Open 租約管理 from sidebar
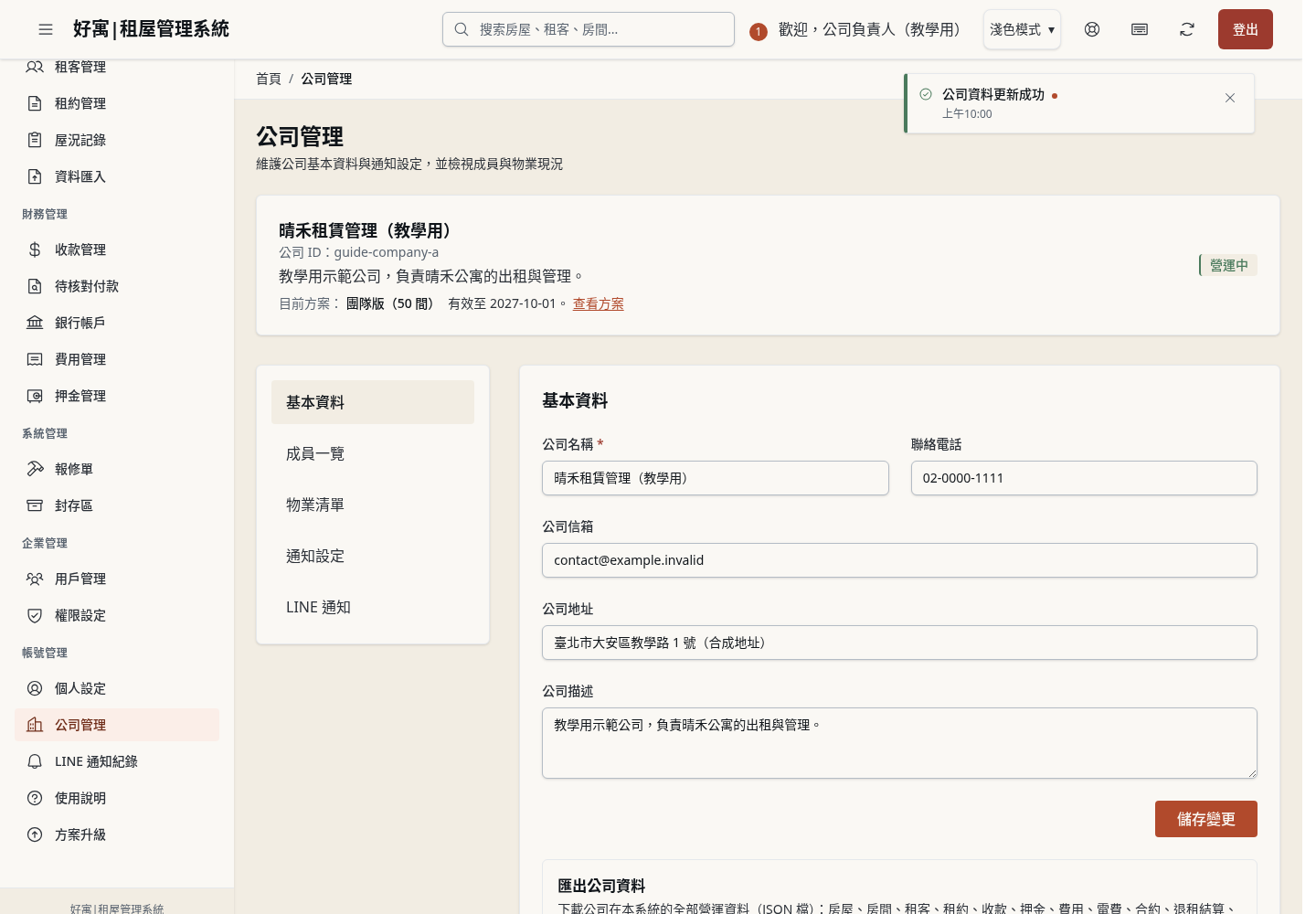Screen dimensions: 1316x914 [x=117, y=103]
